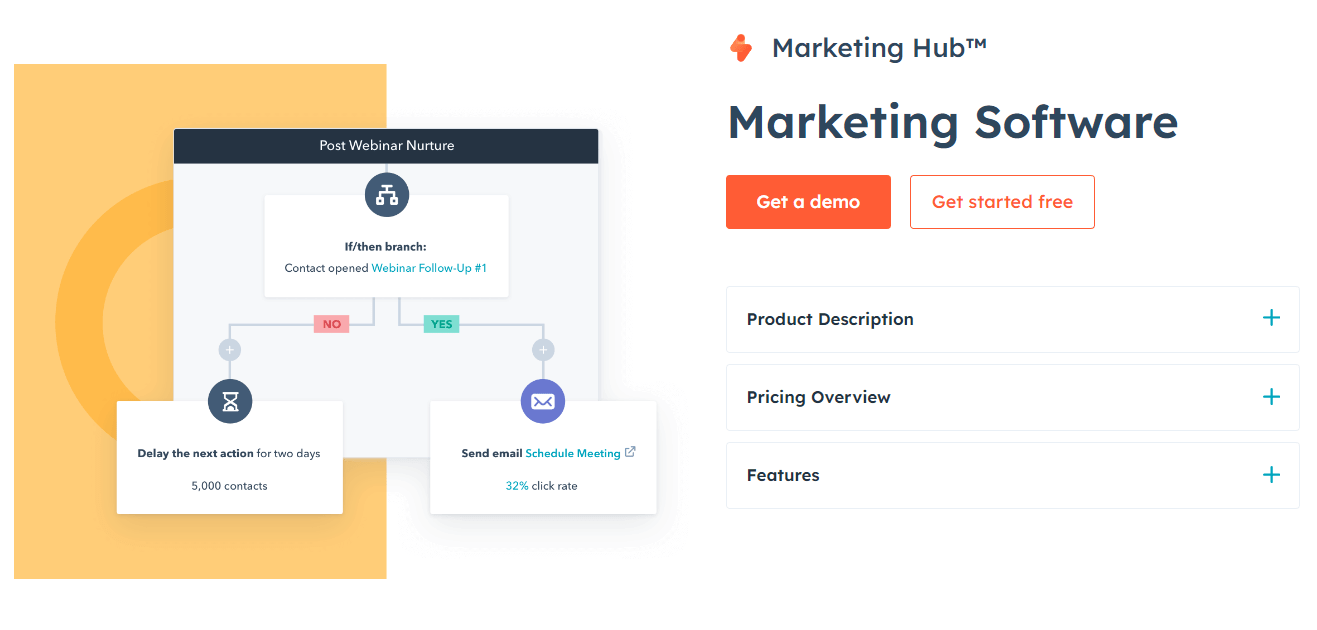Click the Send email label
The height and width of the screenshot is (630, 1317).
[x=491, y=453]
